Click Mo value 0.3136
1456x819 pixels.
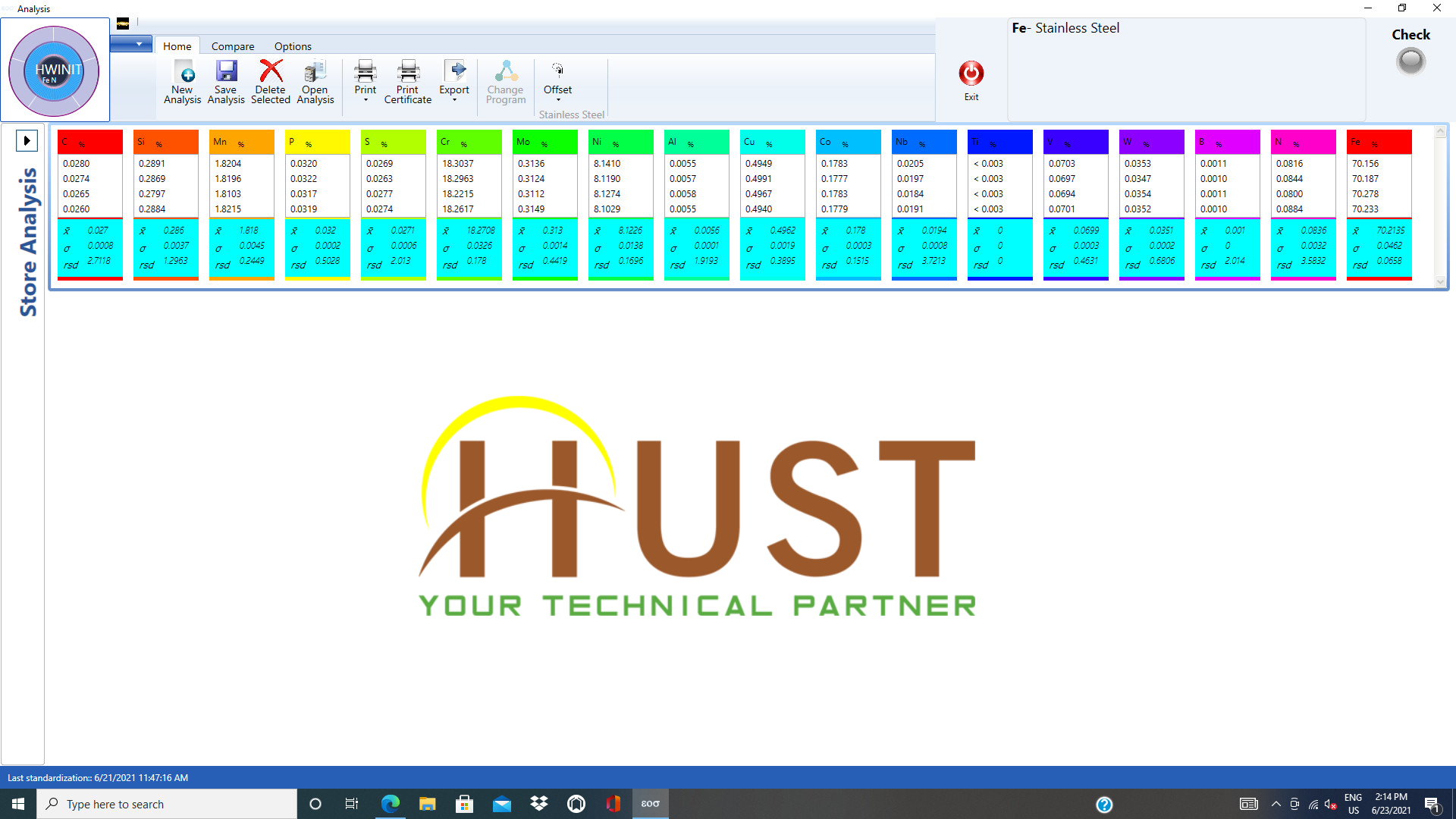click(x=531, y=164)
